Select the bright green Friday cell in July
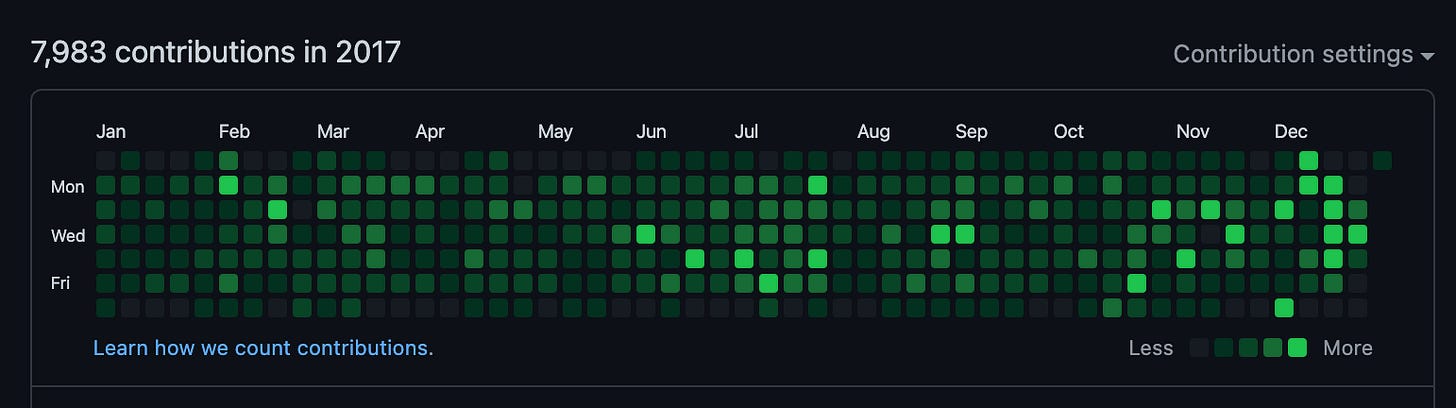Screen dimensions: 1456x408 (x=768, y=282)
